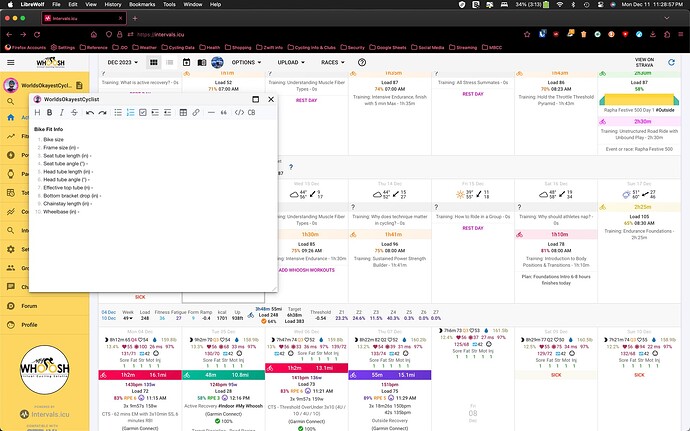Click the 48m 10.8mi green activity bar
The width and height of the screenshot is (690, 431).
[x=223, y=375]
